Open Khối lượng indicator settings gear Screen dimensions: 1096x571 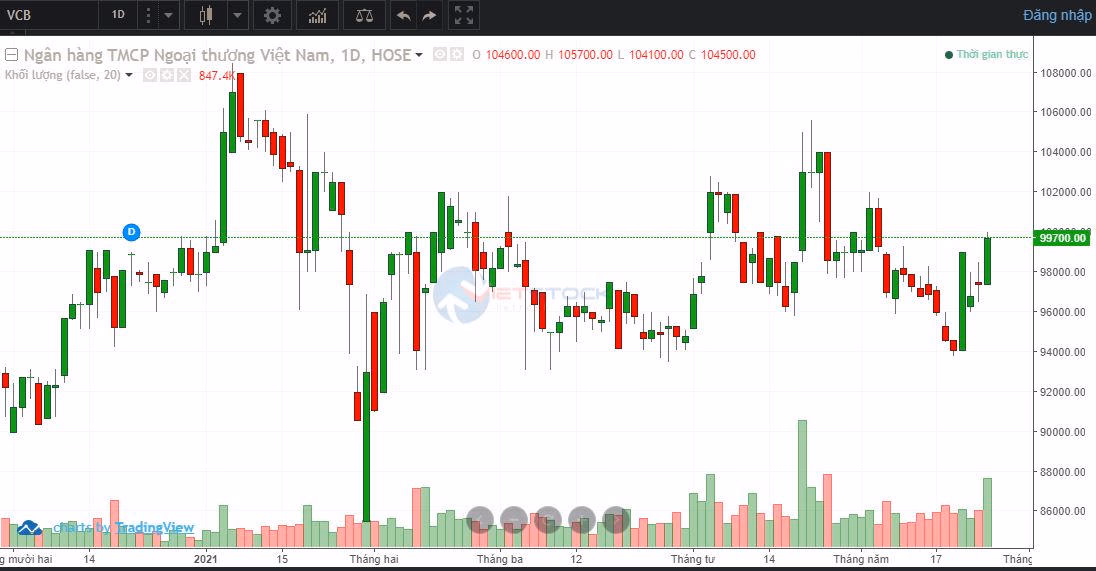tap(167, 75)
